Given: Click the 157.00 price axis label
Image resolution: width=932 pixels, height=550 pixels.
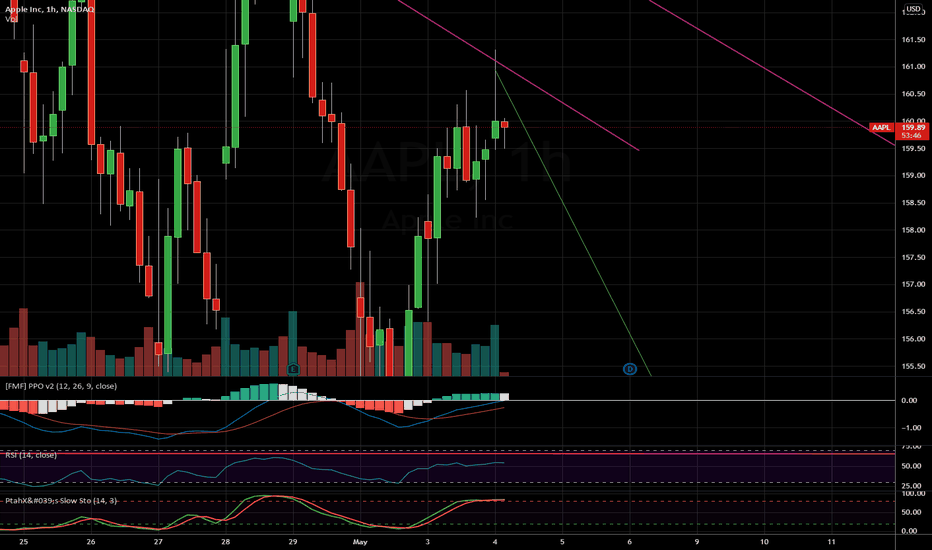Looking at the screenshot, I should tap(913, 285).
